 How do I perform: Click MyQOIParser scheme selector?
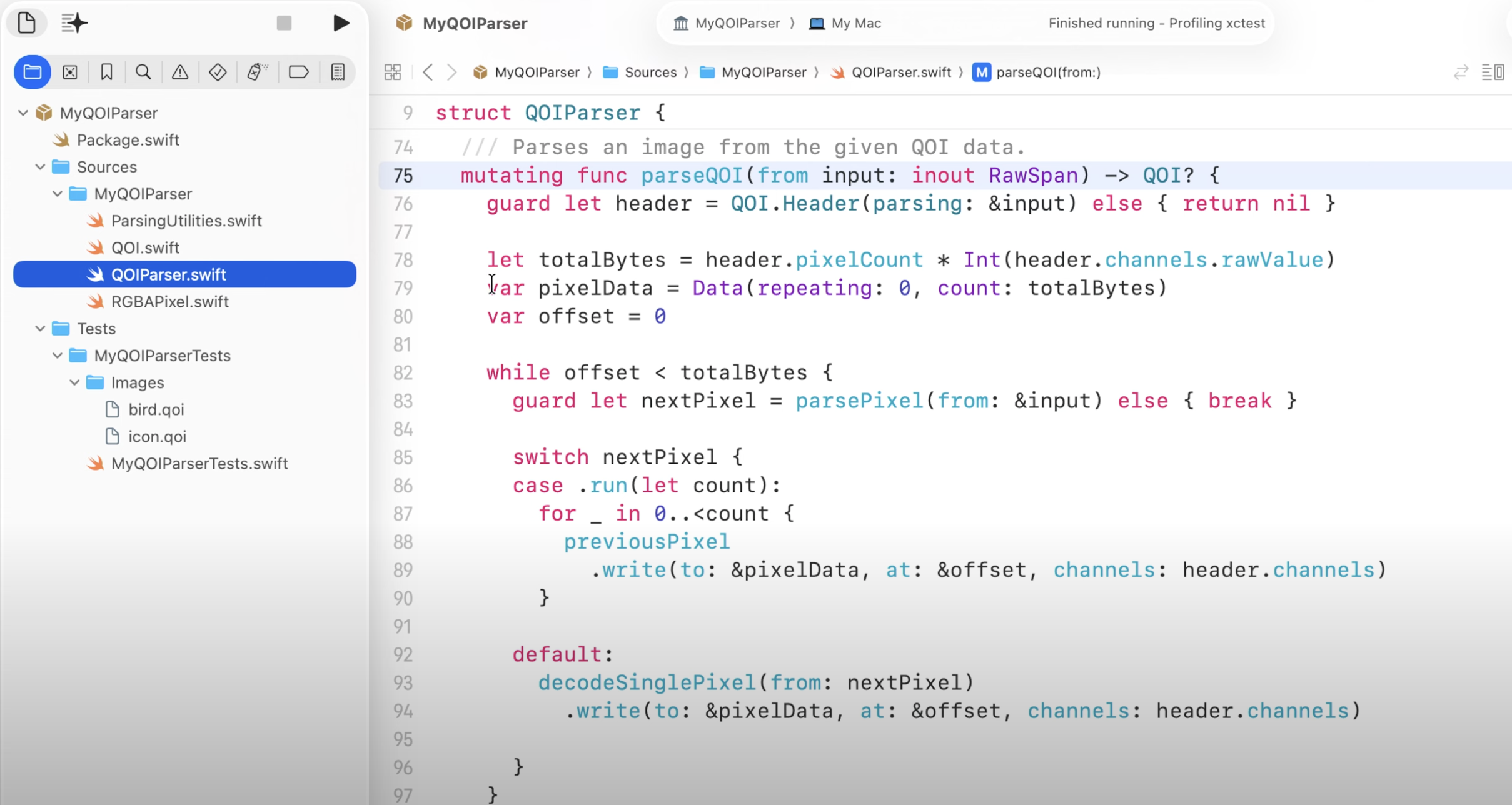pos(727,23)
